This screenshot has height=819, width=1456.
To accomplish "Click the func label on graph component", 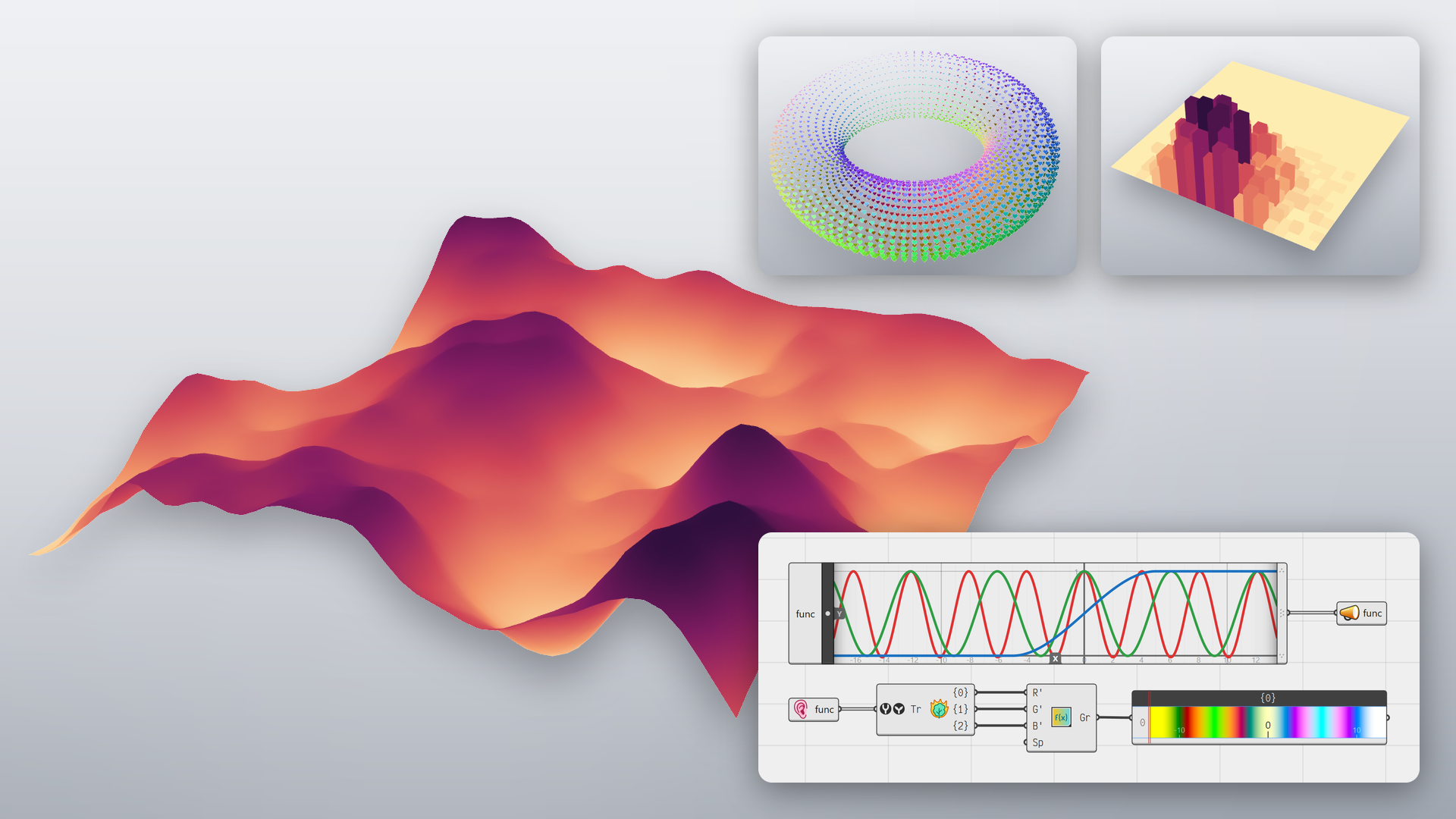I will click(805, 613).
